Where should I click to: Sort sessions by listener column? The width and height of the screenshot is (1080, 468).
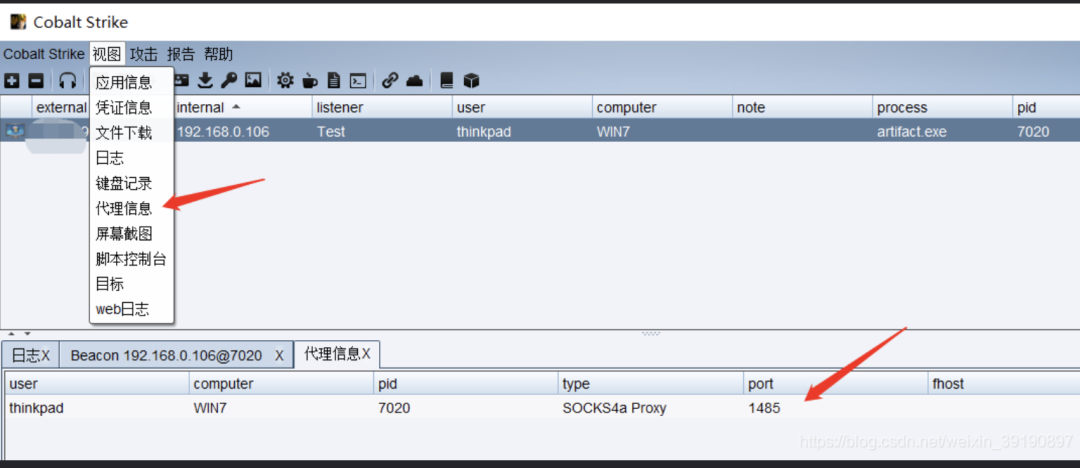click(382, 108)
